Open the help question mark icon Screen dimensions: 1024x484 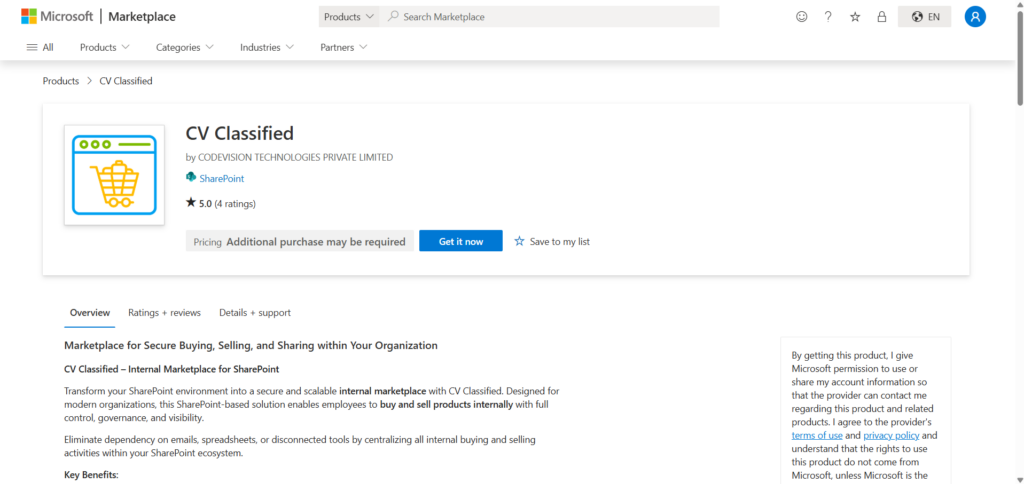pyautogui.click(x=828, y=17)
